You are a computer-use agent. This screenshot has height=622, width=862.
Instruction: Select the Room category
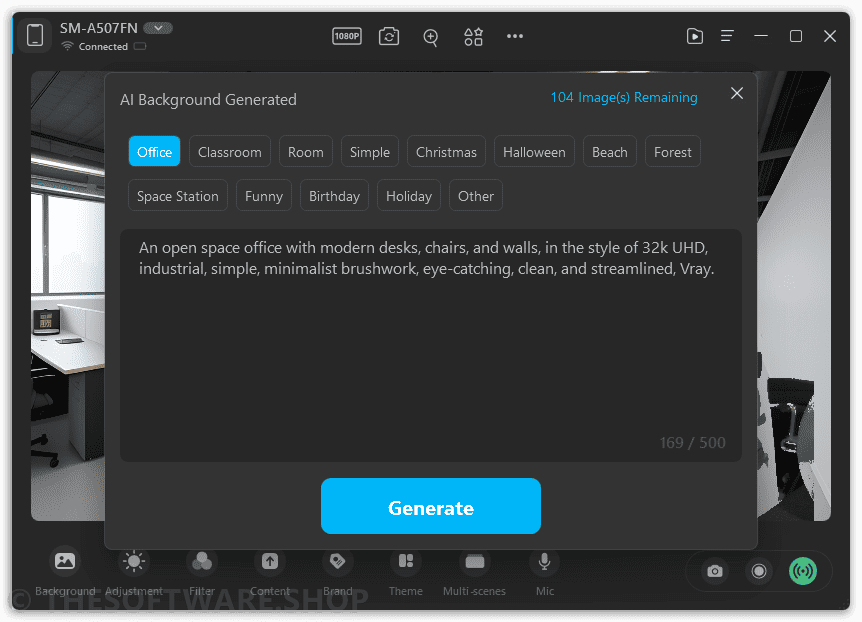point(306,152)
